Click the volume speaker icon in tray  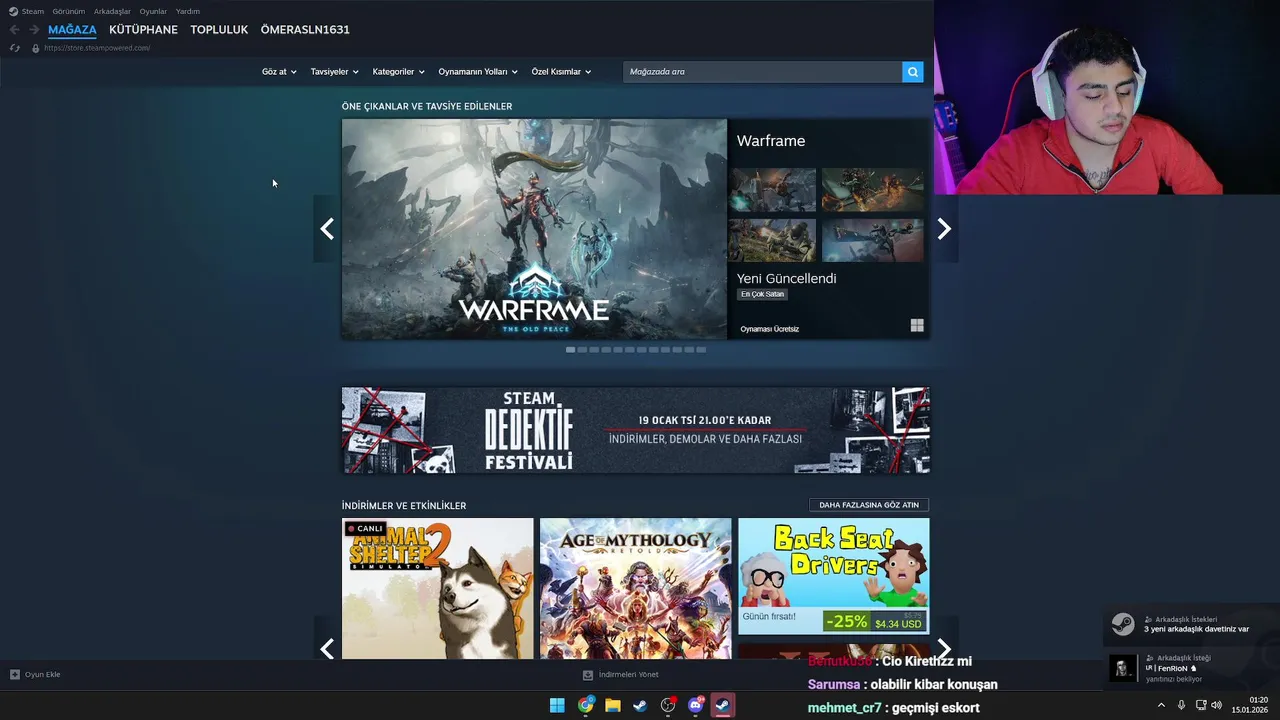tap(1216, 705)
